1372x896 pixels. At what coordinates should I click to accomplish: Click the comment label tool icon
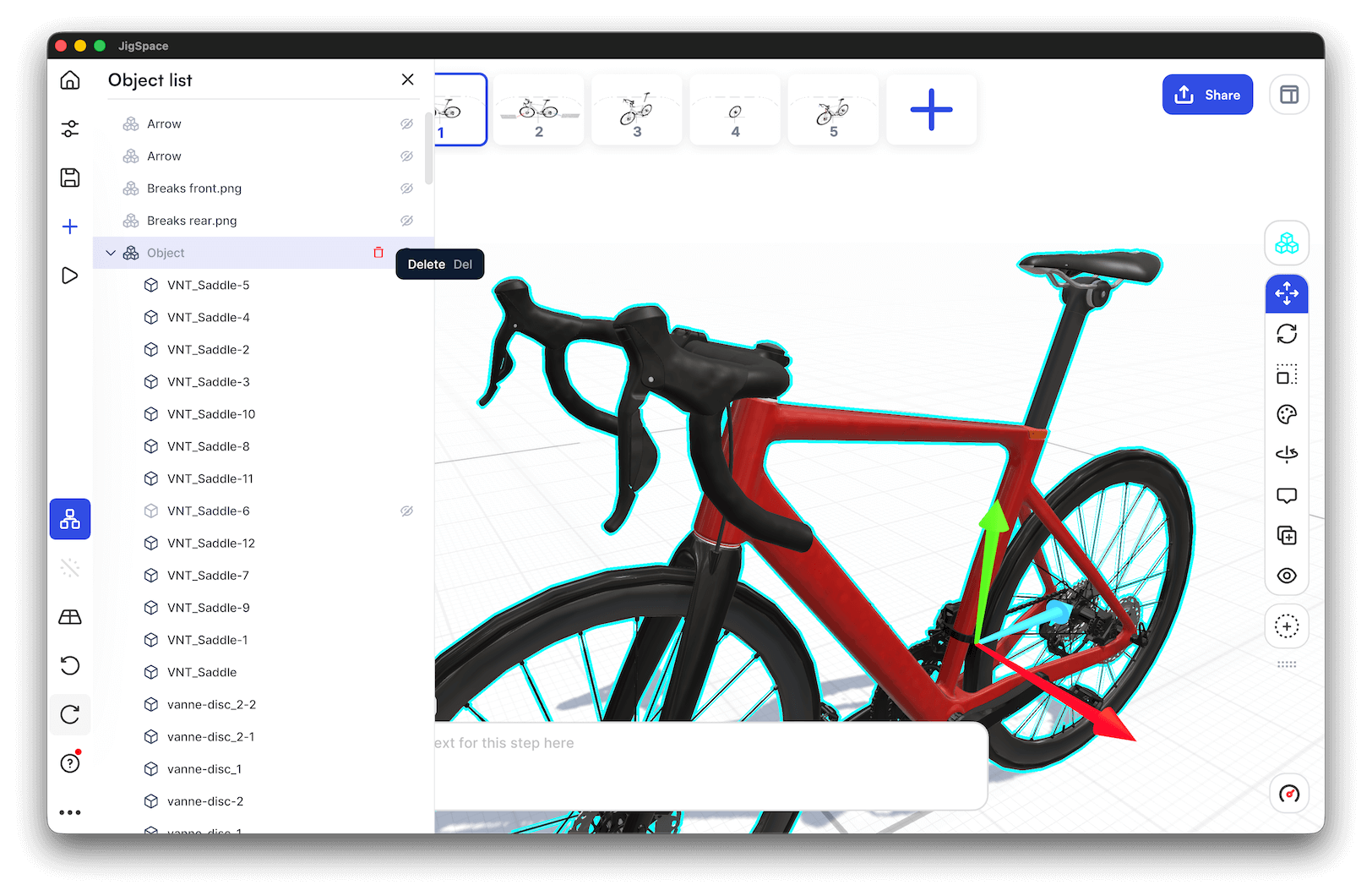(1287, 495)
